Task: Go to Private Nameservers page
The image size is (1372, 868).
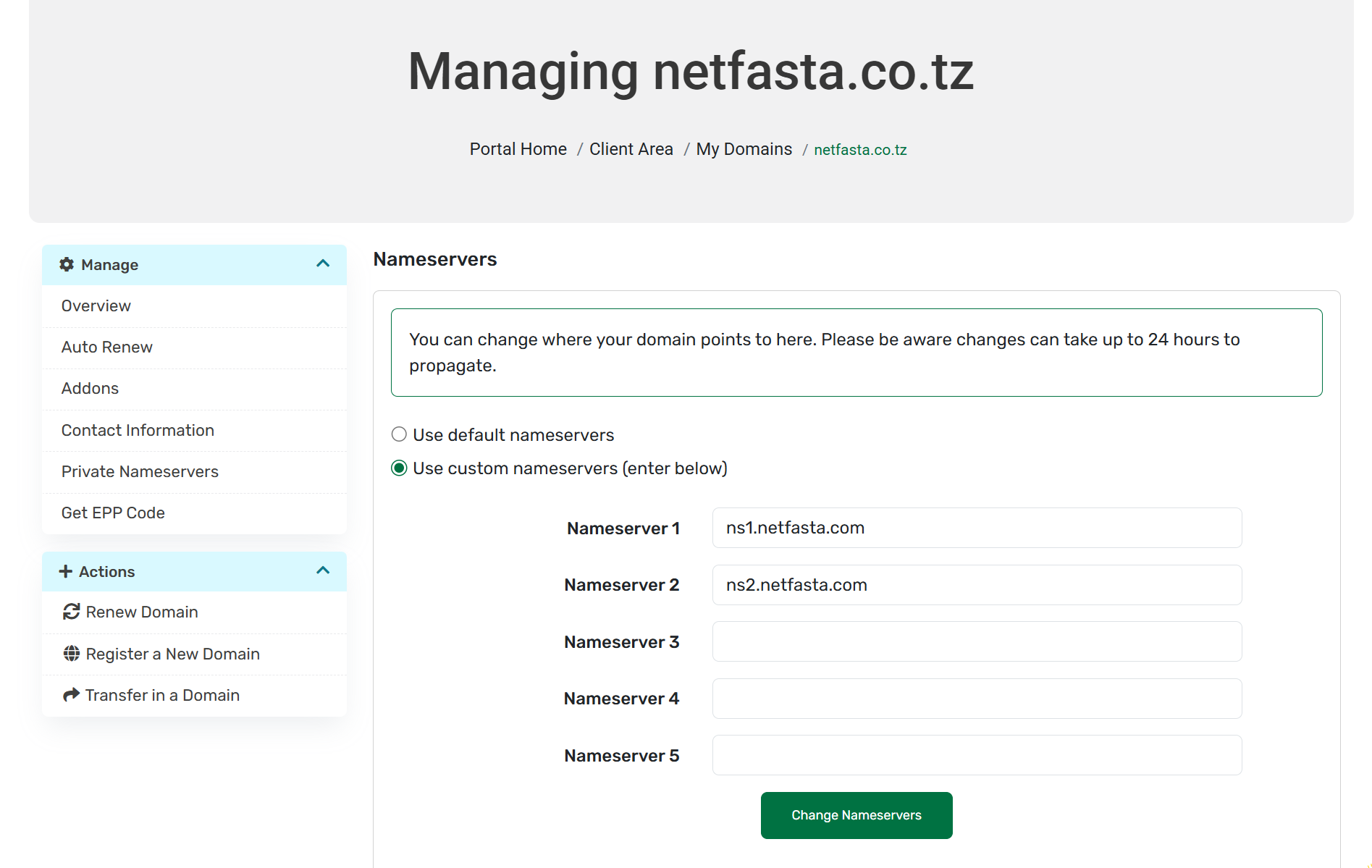Action: [140, 471]
